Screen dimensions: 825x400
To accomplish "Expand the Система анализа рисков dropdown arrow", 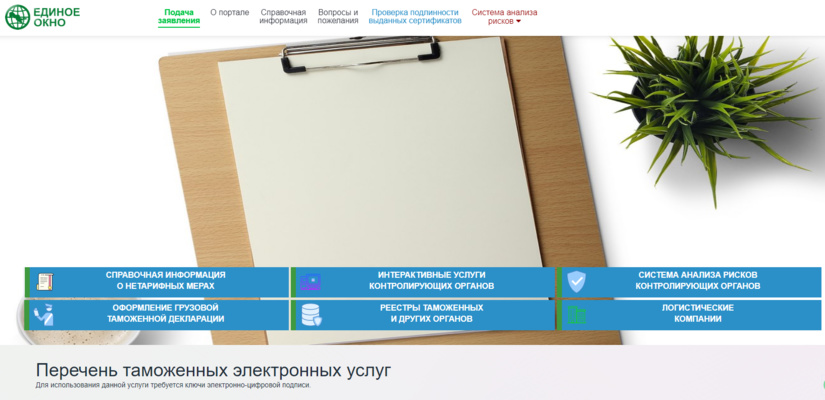I will 518,21.
